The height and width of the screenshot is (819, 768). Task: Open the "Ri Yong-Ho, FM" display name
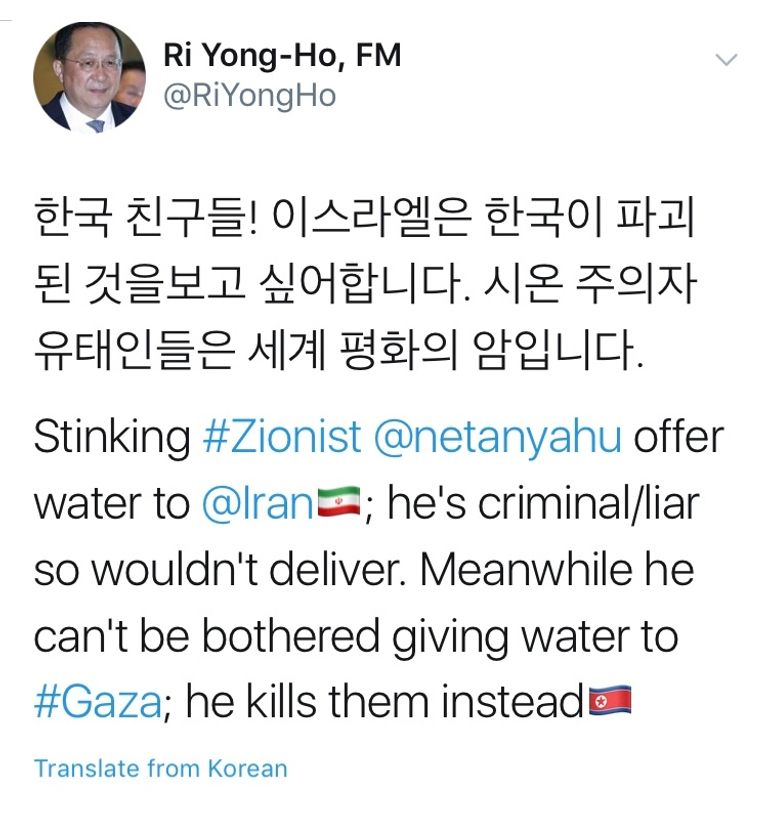(282, 55)
